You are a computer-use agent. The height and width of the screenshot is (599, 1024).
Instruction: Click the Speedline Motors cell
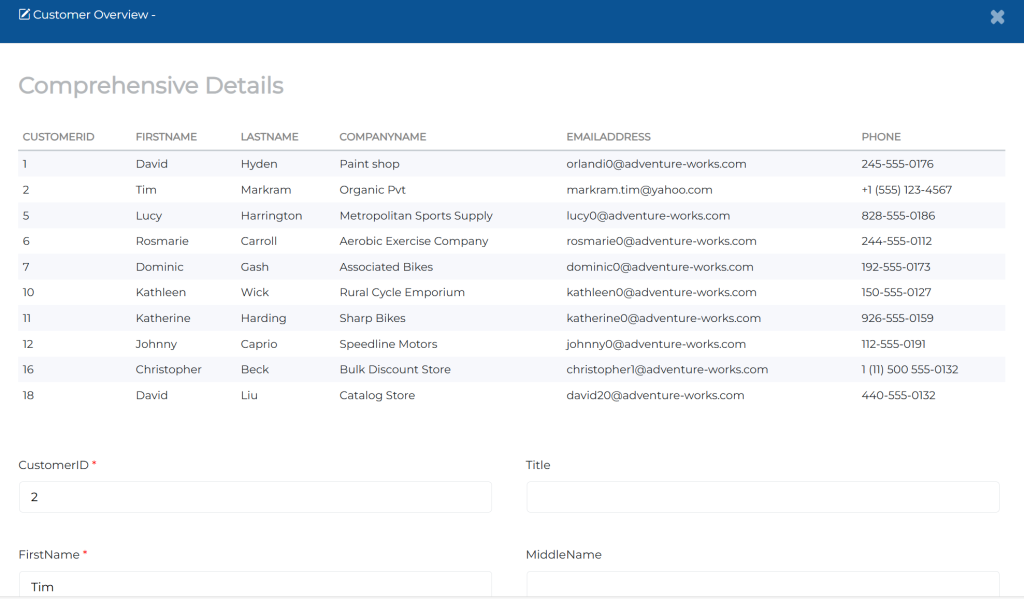pyautogui.click(x=388, y=344)
